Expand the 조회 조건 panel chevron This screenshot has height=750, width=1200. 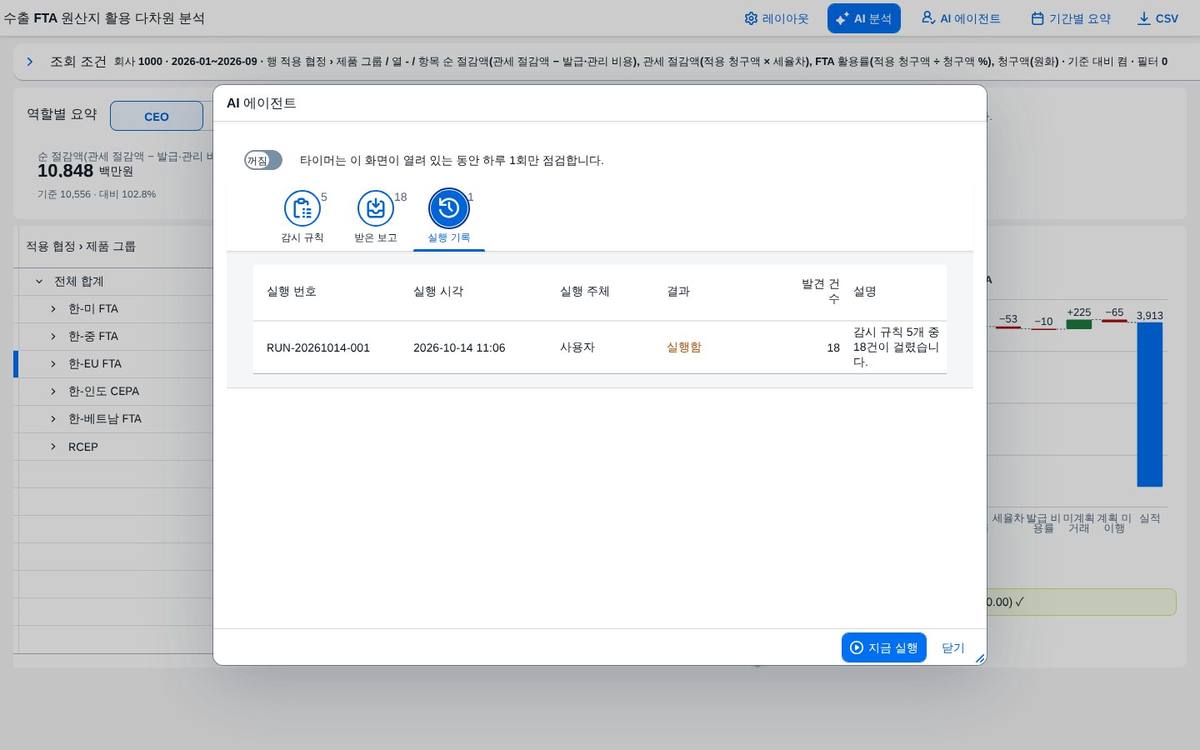pos(30,61)
